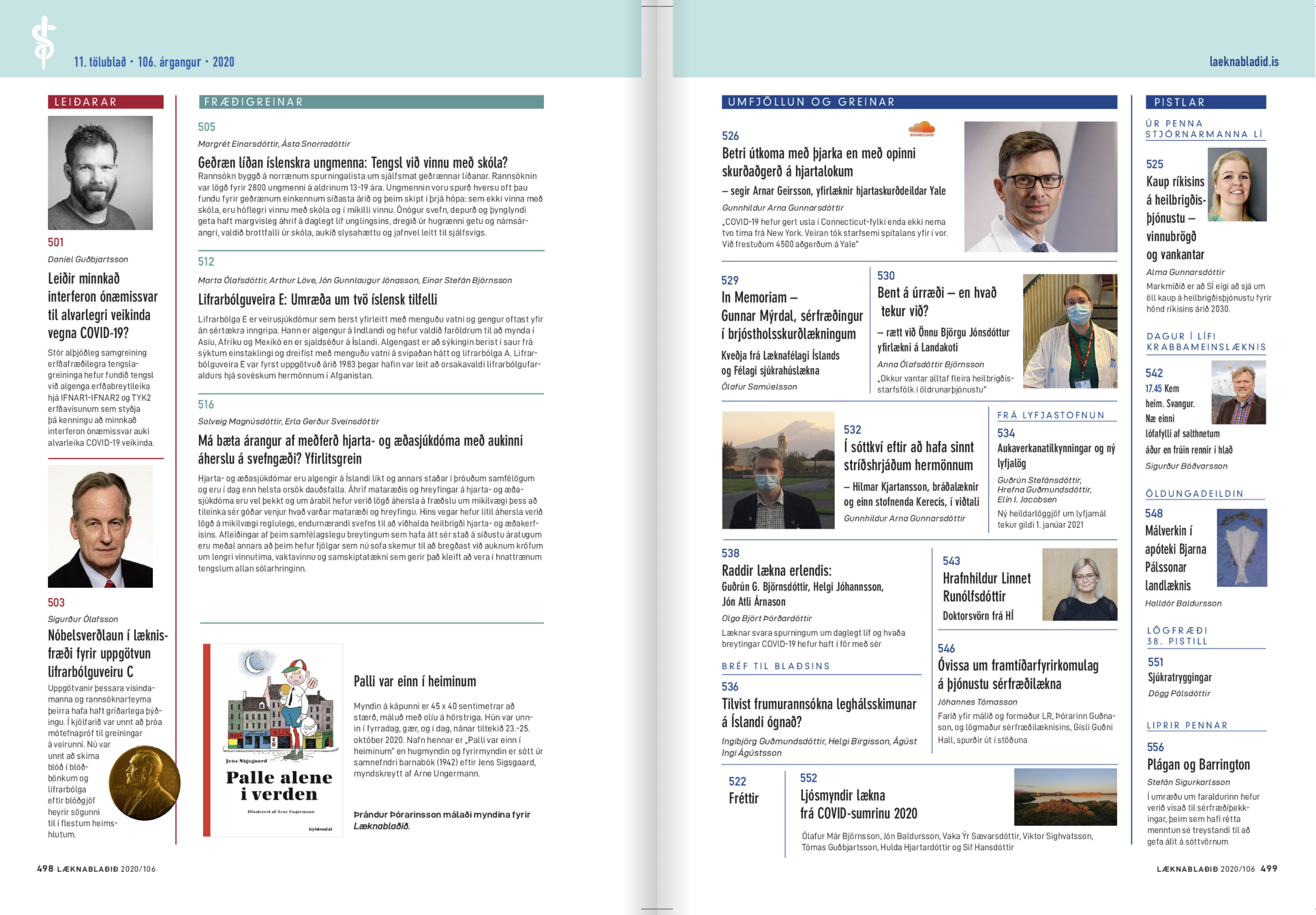
Task: Click author name Jóhannes Tómasson
Action: coord(977,702)
